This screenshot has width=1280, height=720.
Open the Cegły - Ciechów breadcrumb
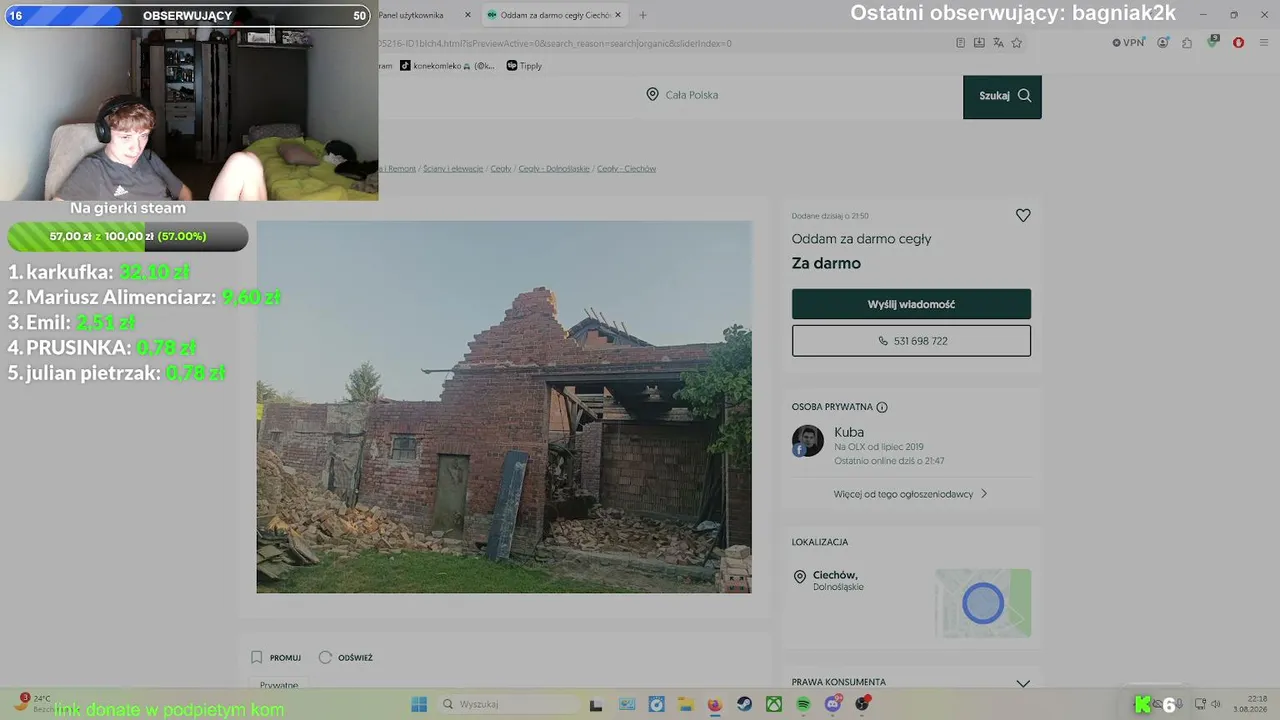627,169
